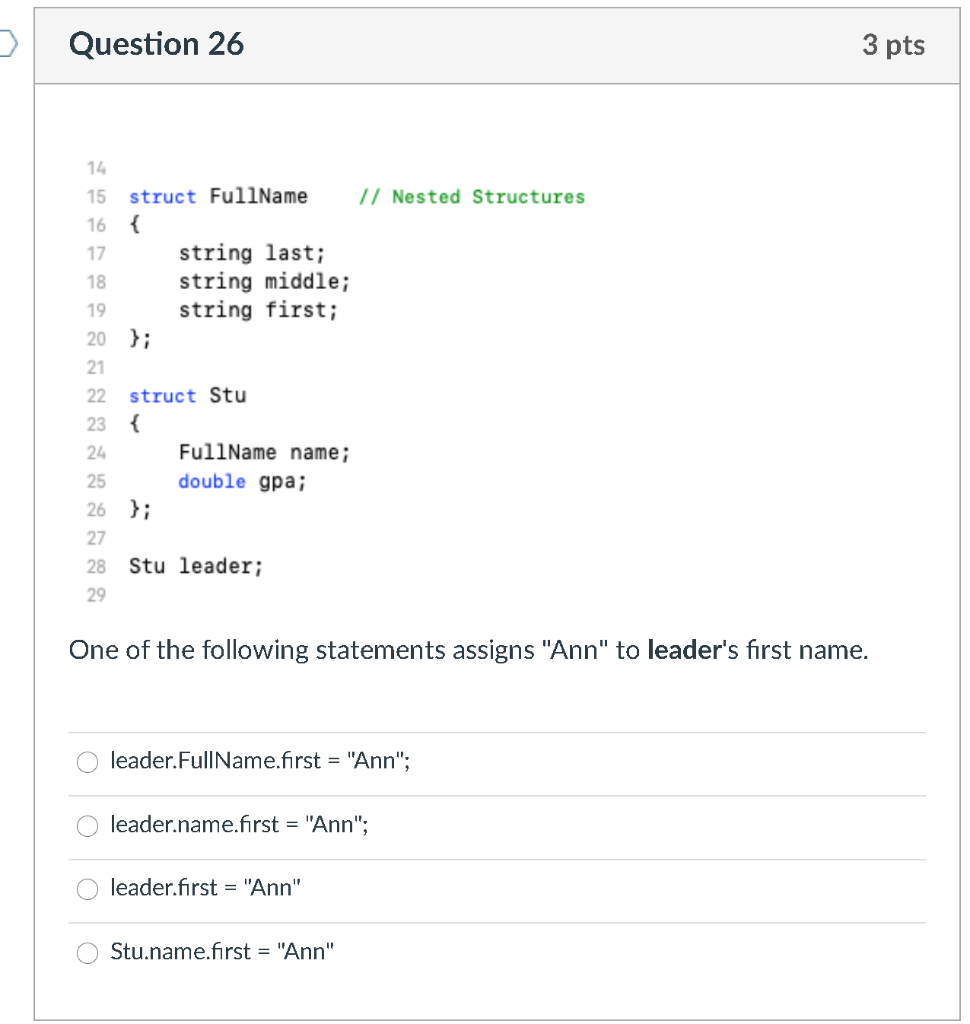Image resolution: width=970 pixels, height=1024 pixels.
Task: Click the 3 pts score label
Action: pyautogui.click(x=893, y=45)
